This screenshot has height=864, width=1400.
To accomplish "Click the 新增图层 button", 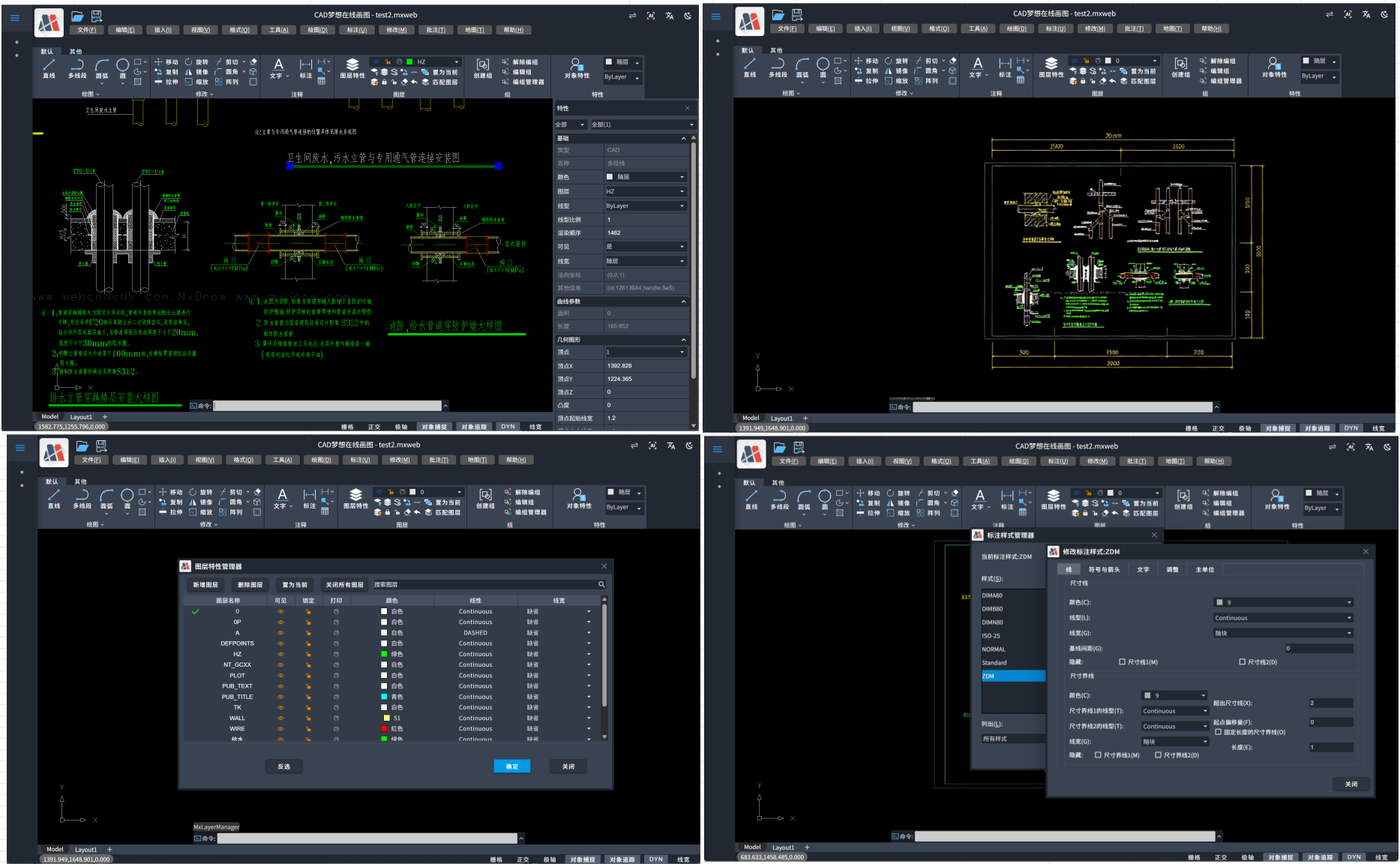I will pos(205,585).
